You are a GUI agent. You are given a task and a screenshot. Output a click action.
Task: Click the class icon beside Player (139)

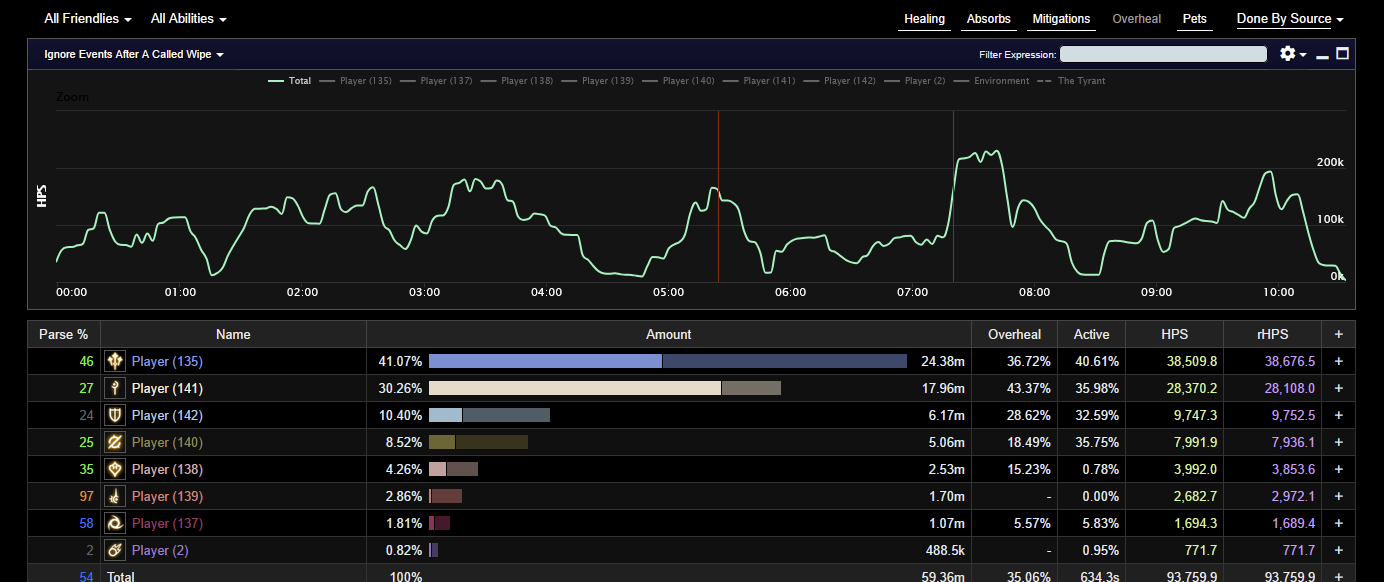coord(115,496)
